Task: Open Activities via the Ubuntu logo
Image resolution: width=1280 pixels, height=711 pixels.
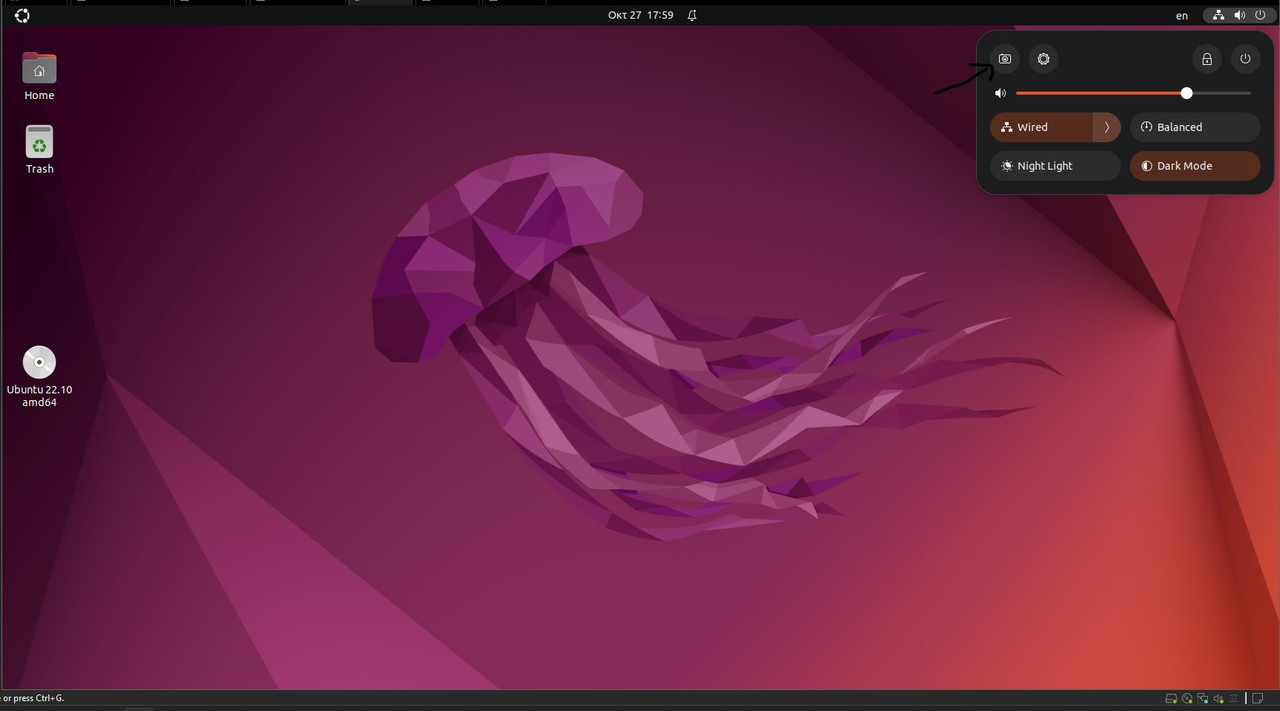Action: point(22,15)
